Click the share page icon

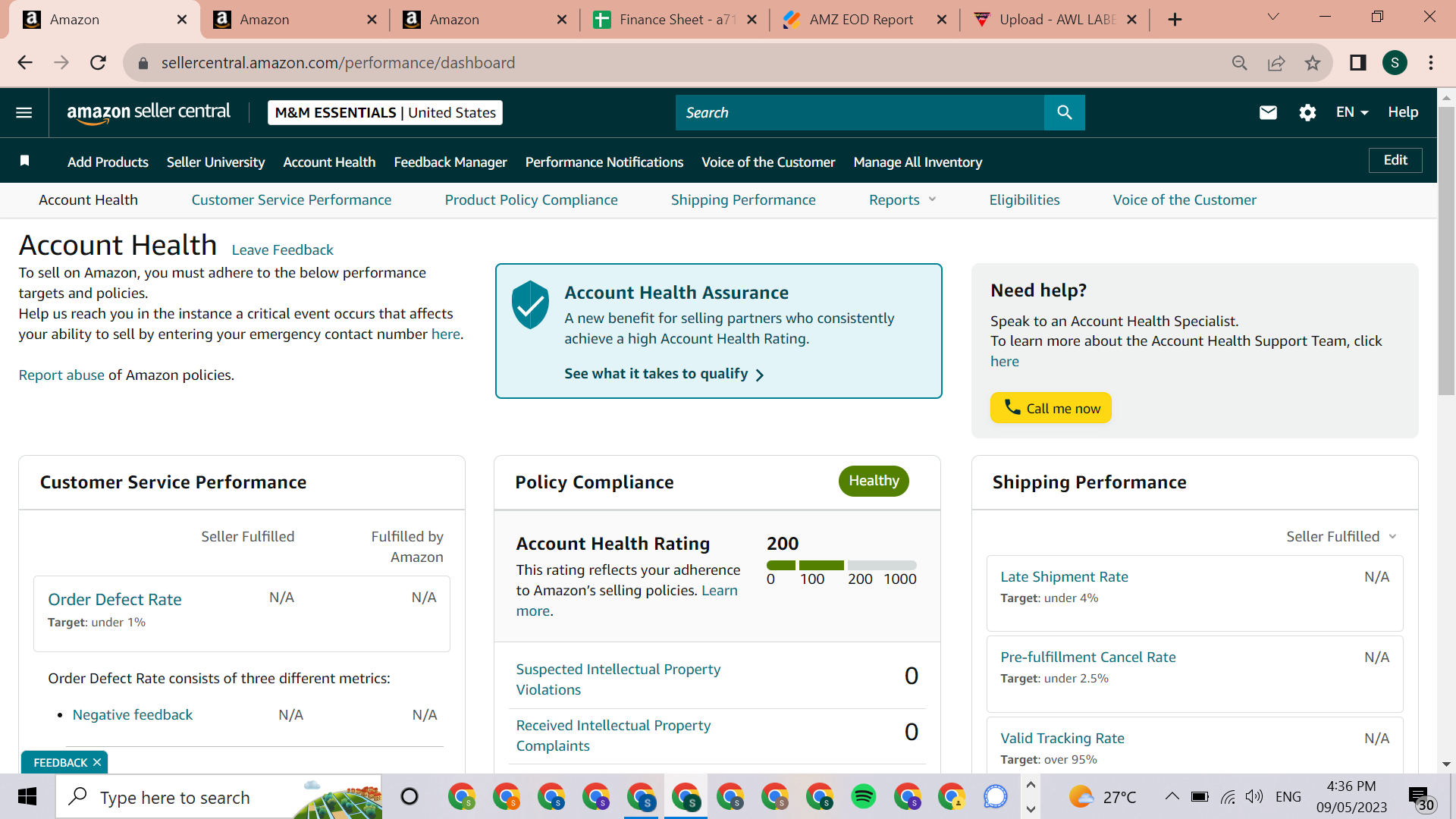click(1276, 63)
